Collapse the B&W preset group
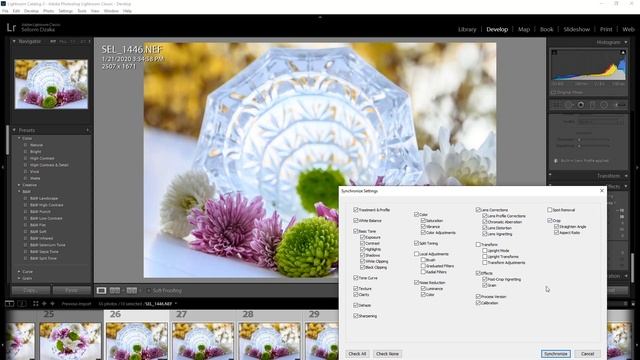Viewport: 640px width, 360px height. [19, 191]
